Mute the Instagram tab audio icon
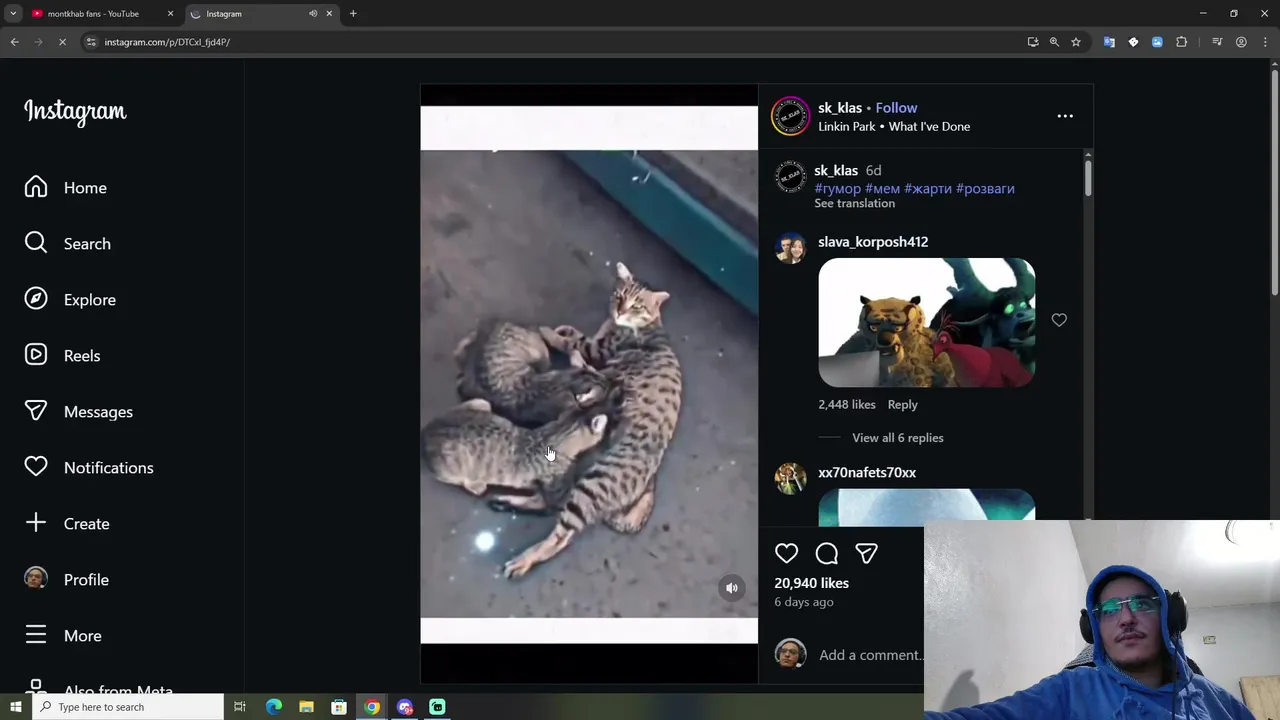 click(313, 14)
